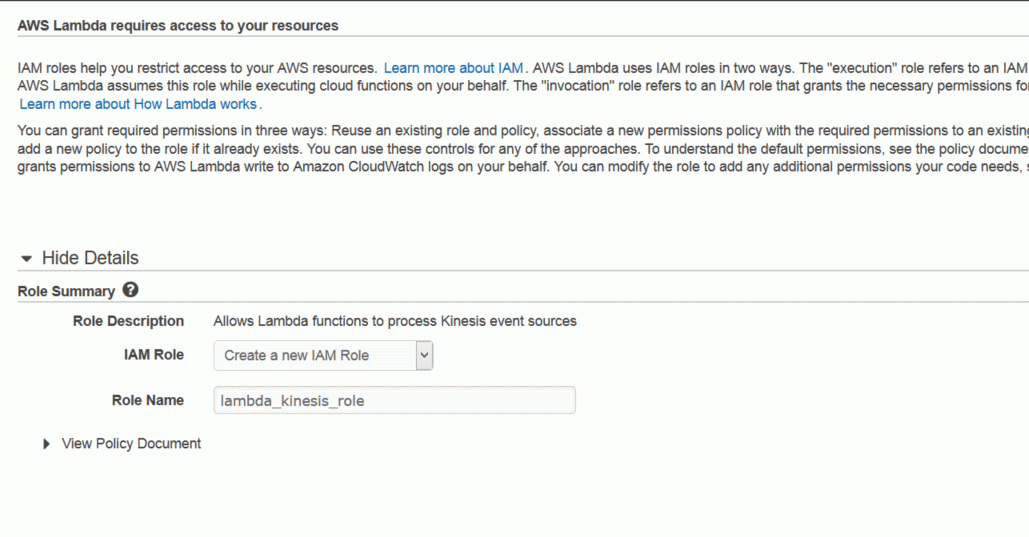This screenshot has width=1029, height=537.
Task: Click the 'Role Summary' section heading
Action: [x=66, y=291]
